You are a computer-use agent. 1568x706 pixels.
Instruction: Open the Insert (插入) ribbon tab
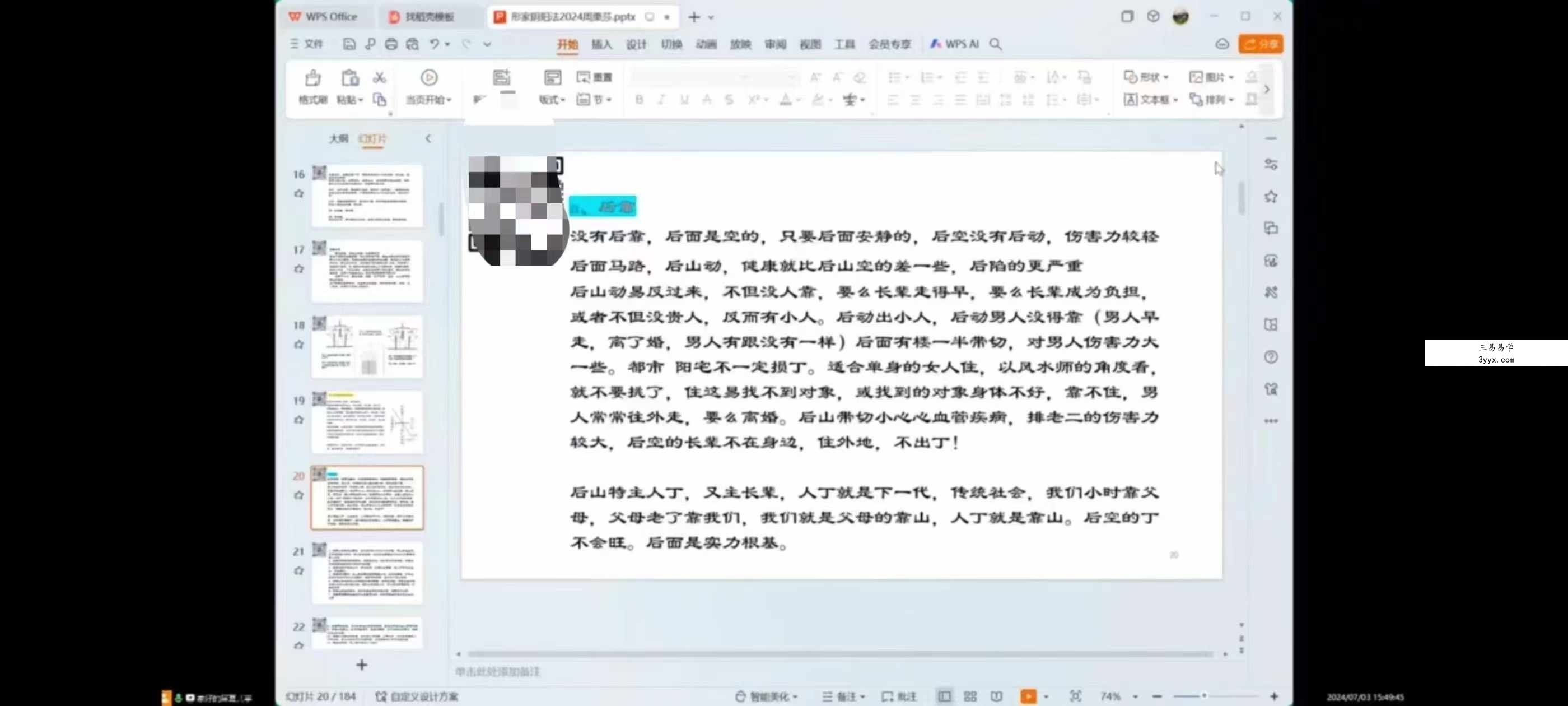(x=601, y=44)
